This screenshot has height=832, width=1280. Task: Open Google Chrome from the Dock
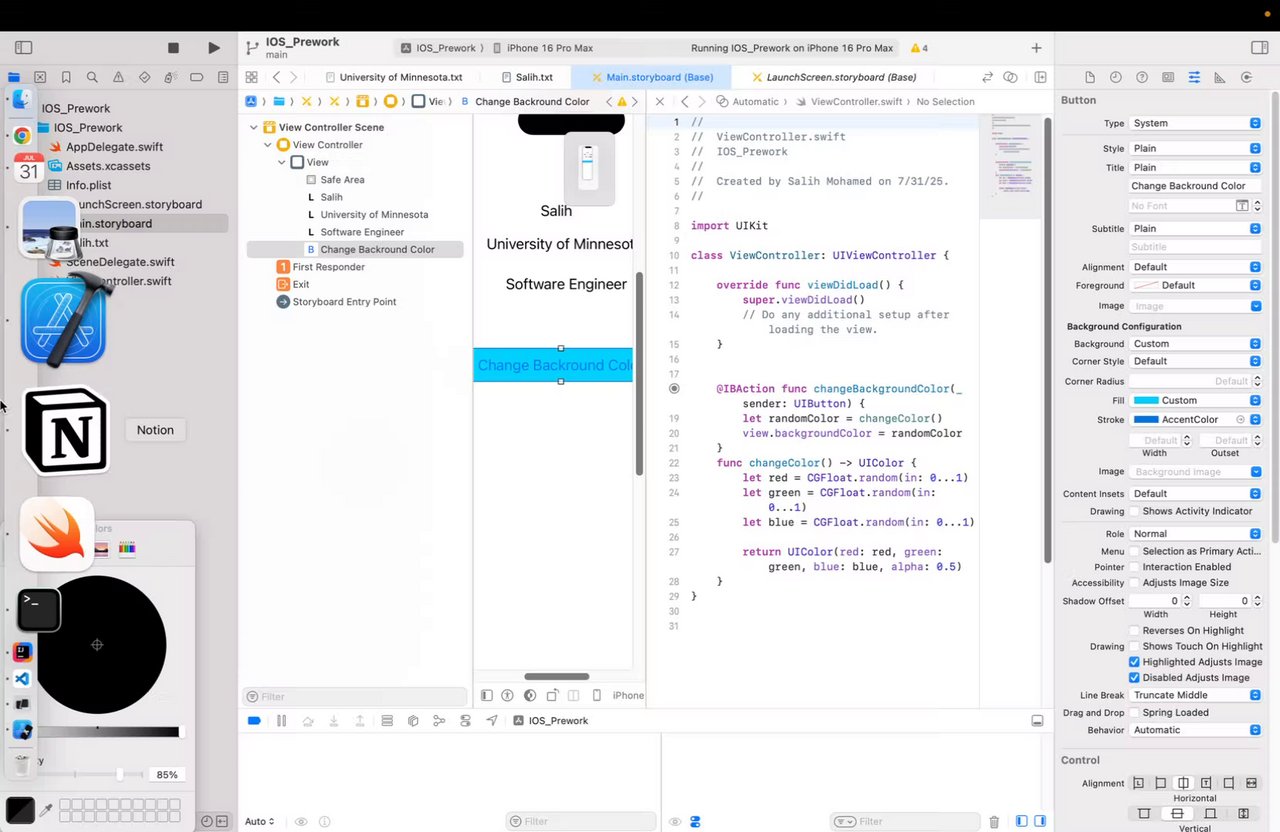(21, 135)
